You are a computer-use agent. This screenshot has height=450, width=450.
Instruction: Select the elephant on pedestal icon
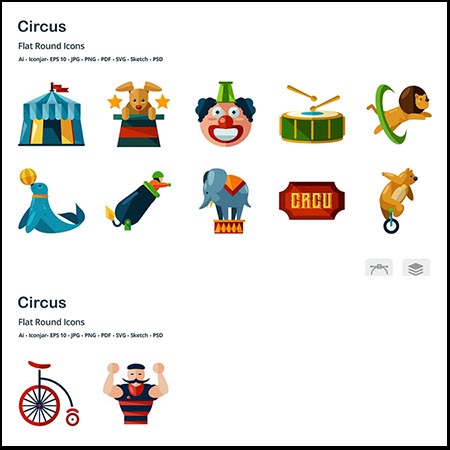click(x=225, y=201)
